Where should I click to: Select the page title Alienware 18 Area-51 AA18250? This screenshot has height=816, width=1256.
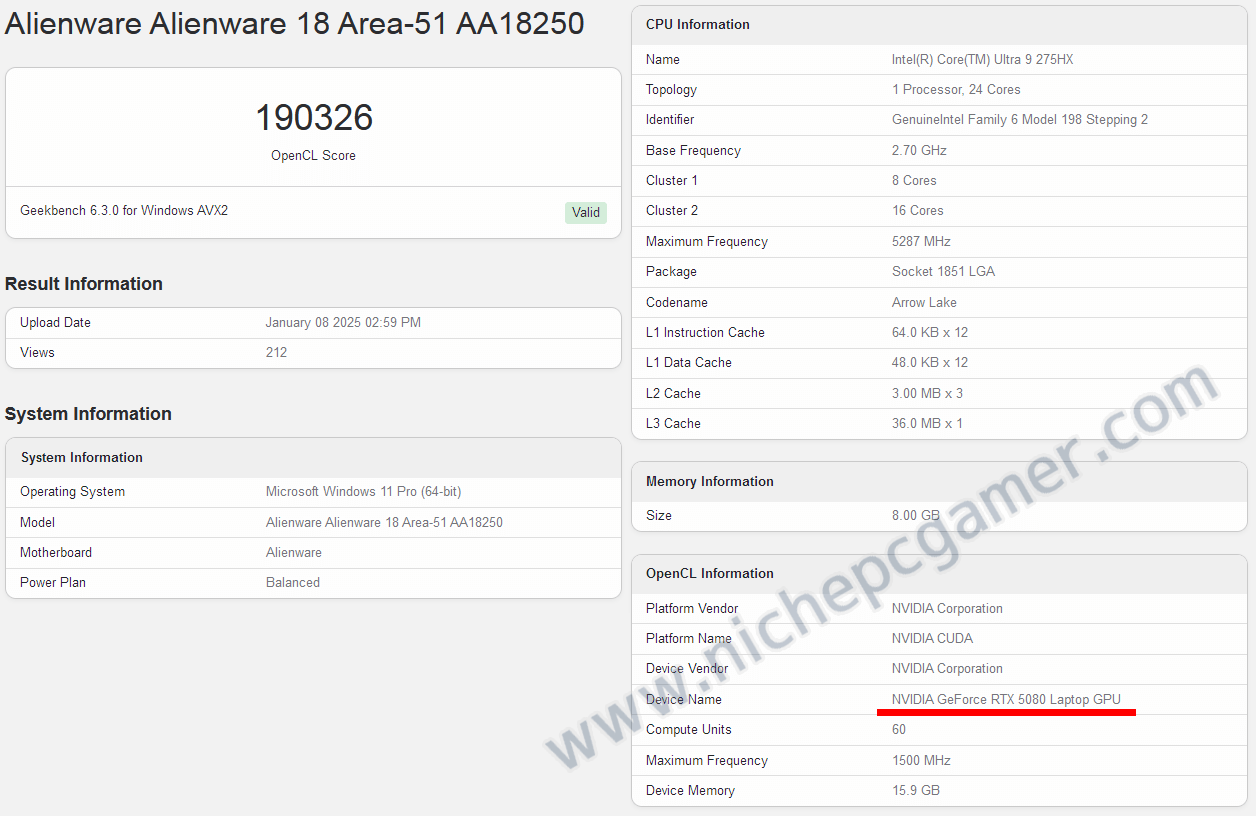[294, 23]
